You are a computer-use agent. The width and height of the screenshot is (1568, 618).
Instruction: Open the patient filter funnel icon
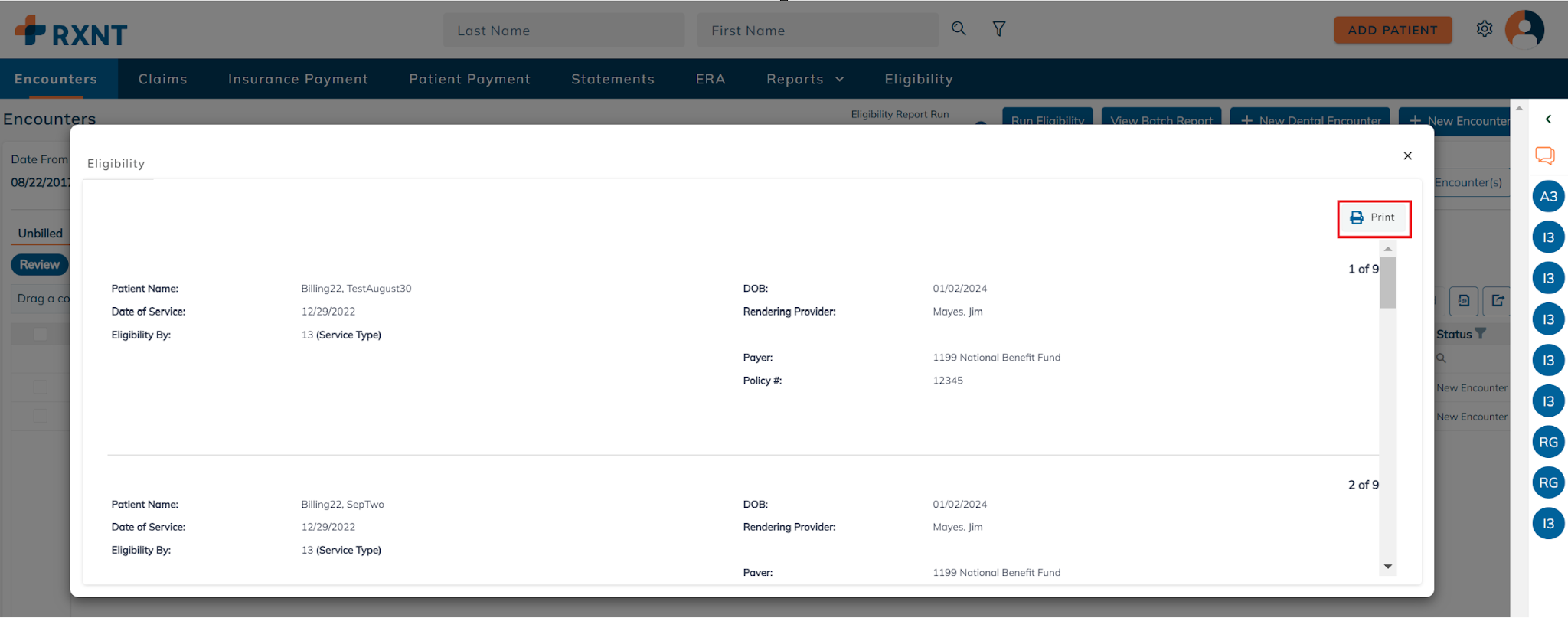pos(999,29)
